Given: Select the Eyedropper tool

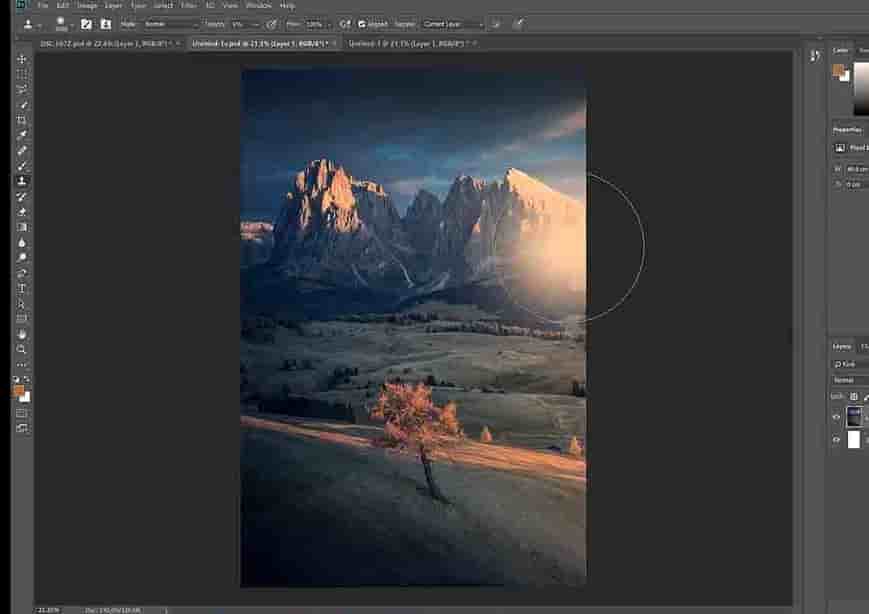Looking at the screenshot, I should 22,135.
